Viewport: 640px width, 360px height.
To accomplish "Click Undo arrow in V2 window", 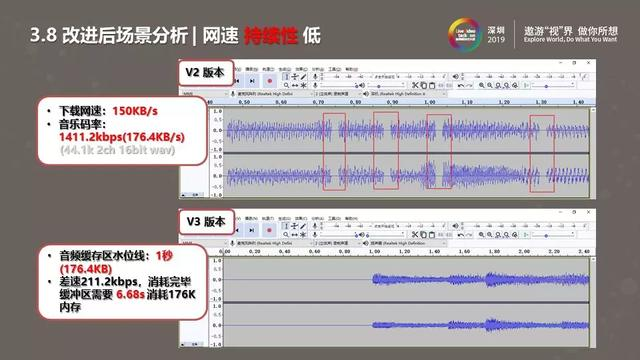I will click(461, 85).
